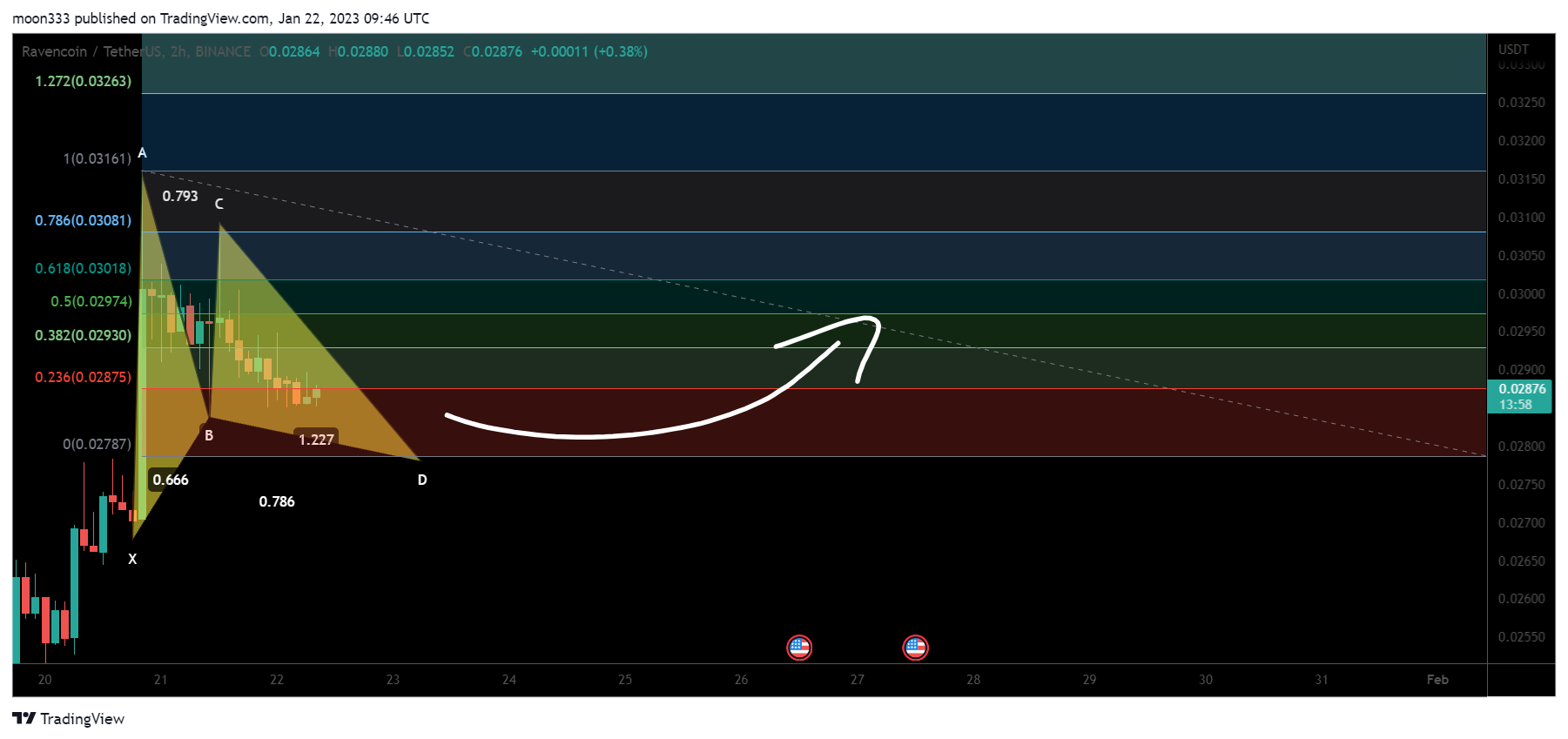Select the 1.272(0.03263) Fibonacci level label
The image size is (1568, 739).
click(84, 81)
